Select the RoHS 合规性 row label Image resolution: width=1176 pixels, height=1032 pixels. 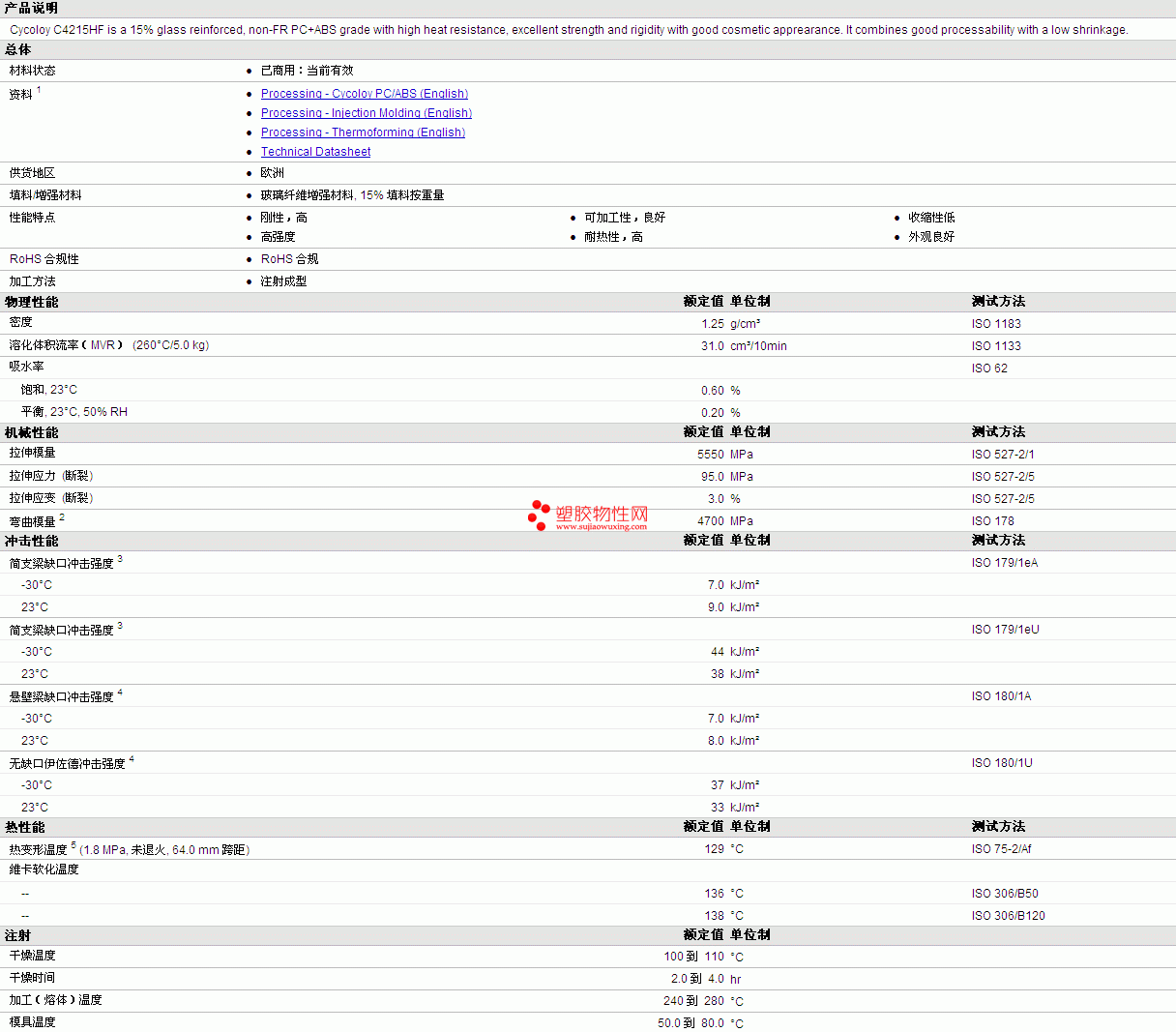pos(44,259)
